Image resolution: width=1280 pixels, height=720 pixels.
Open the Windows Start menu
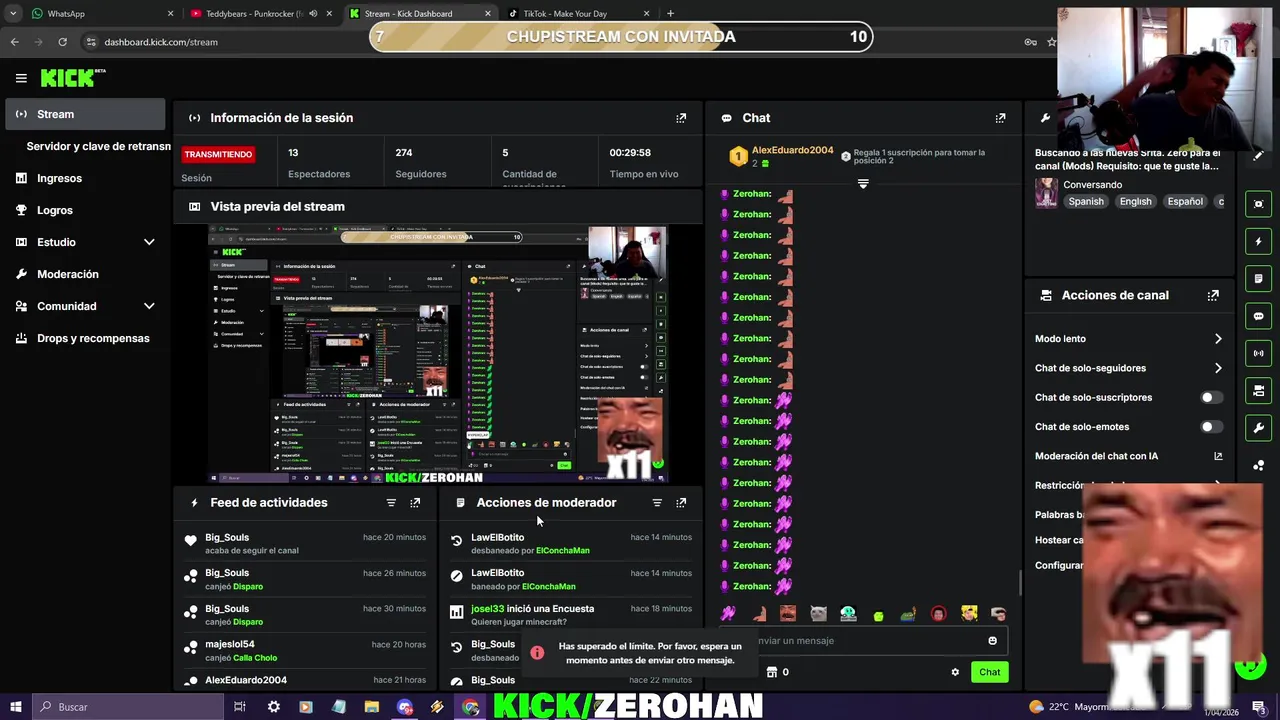tap(16, 707)
